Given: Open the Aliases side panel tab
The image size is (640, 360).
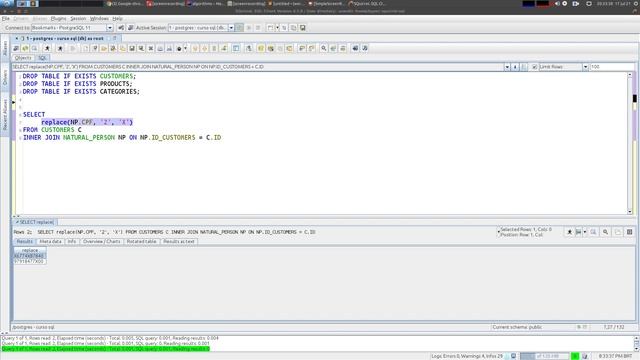Looking at the screenshot, I should point(5,48).
